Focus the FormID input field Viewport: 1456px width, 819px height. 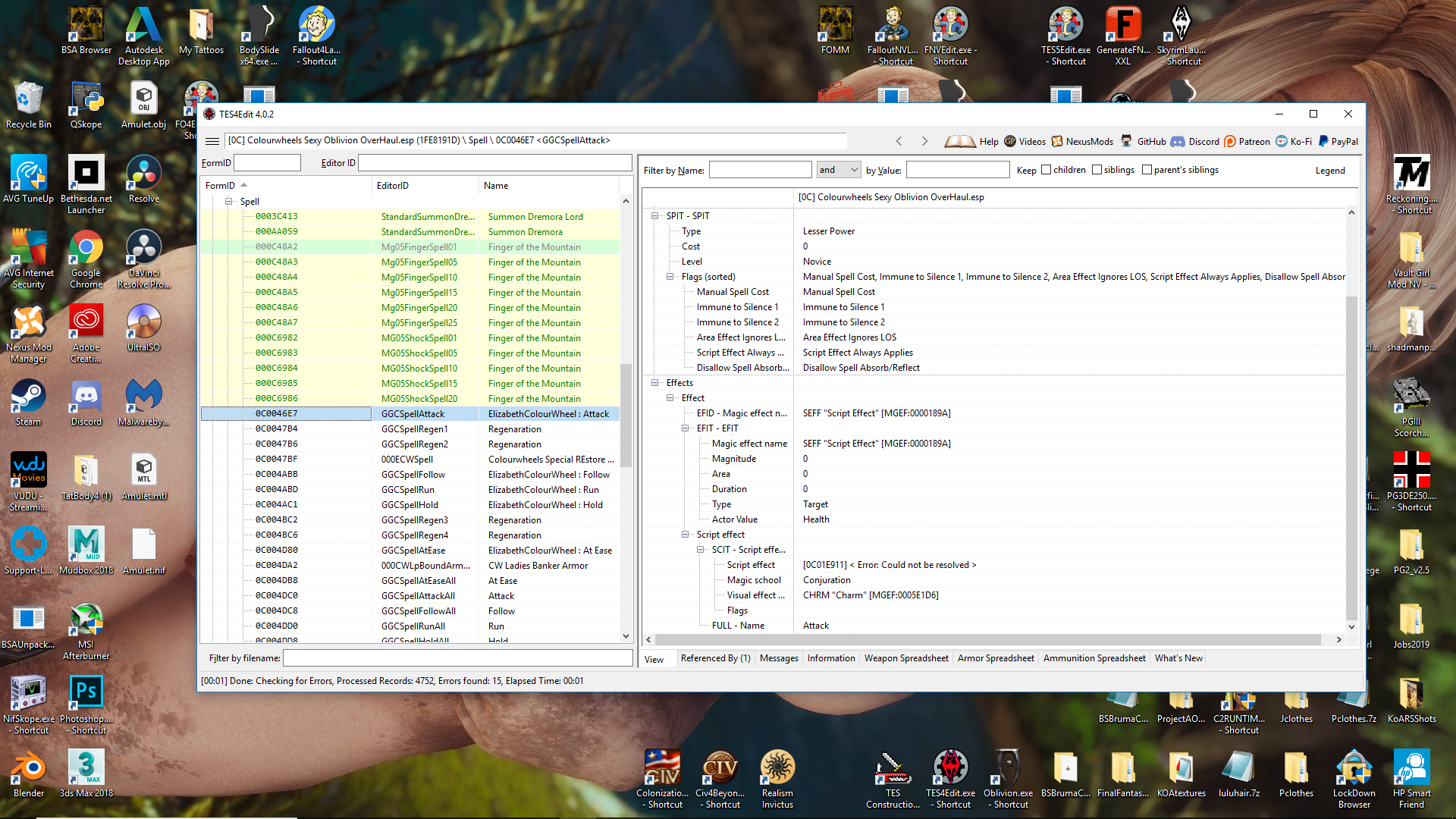267,163
